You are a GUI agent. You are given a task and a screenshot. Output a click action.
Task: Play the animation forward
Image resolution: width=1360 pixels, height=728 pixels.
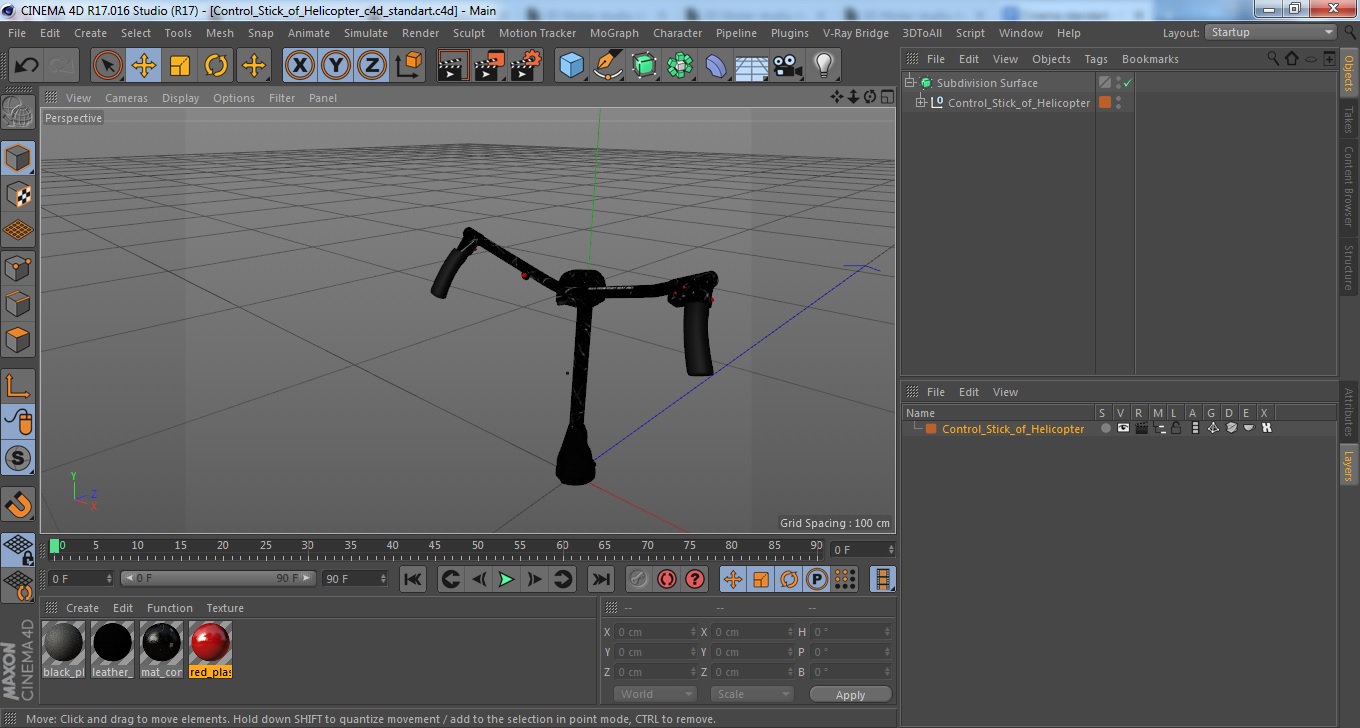[x=507, y=579]
